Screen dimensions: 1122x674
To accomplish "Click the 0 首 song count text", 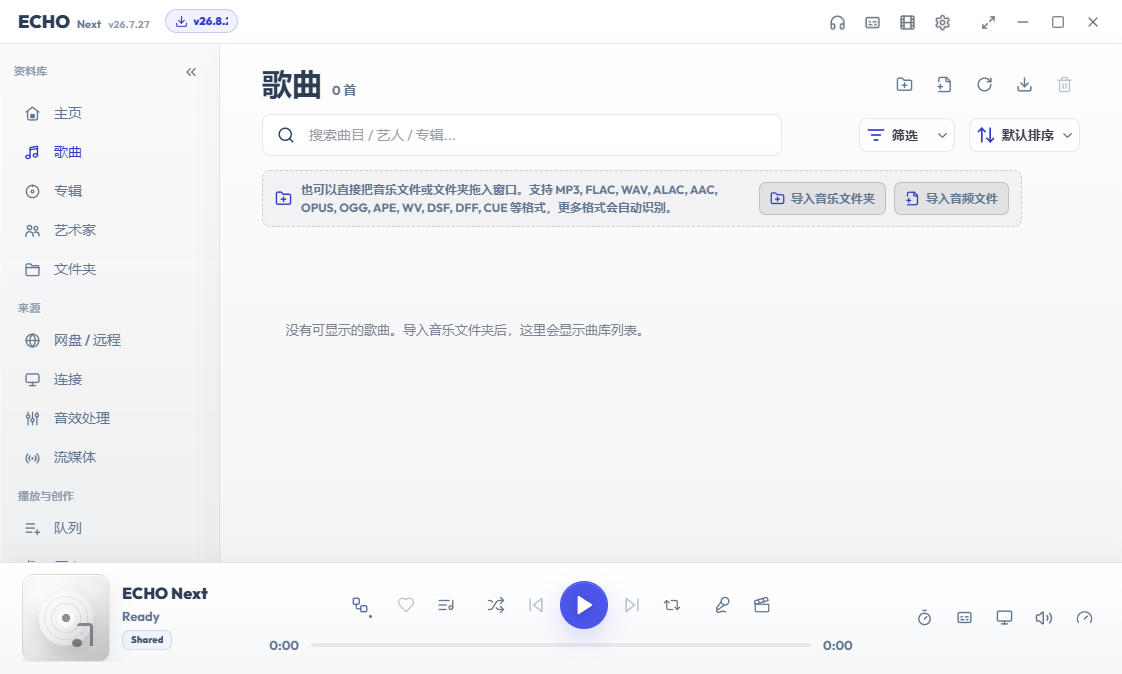I will tap(344, 90).
